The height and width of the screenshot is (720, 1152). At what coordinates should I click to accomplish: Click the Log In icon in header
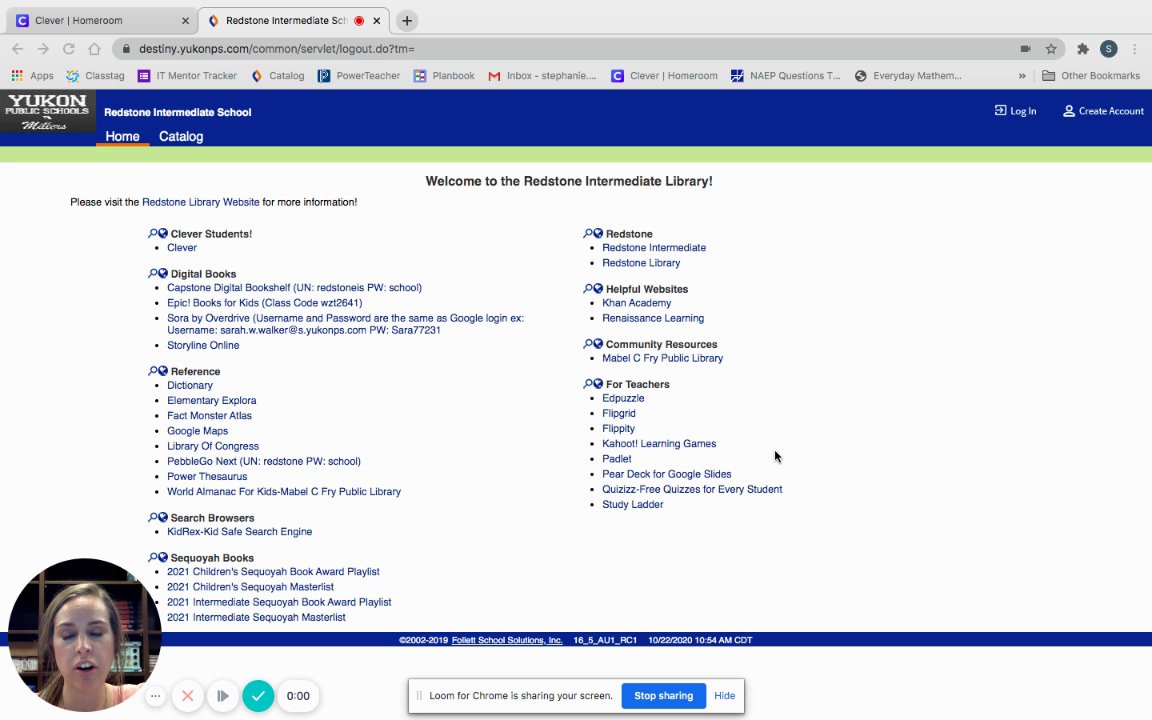[1000, 110]
